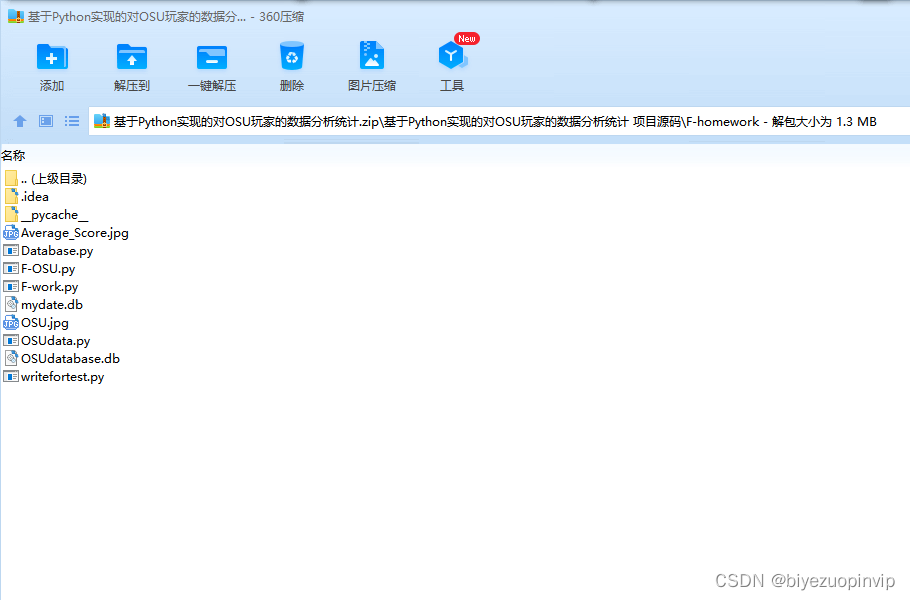Viewport: 910px width, 600px height.
Task: Click the 图片压缩 label in the toolbar
Action: [371, 86]
